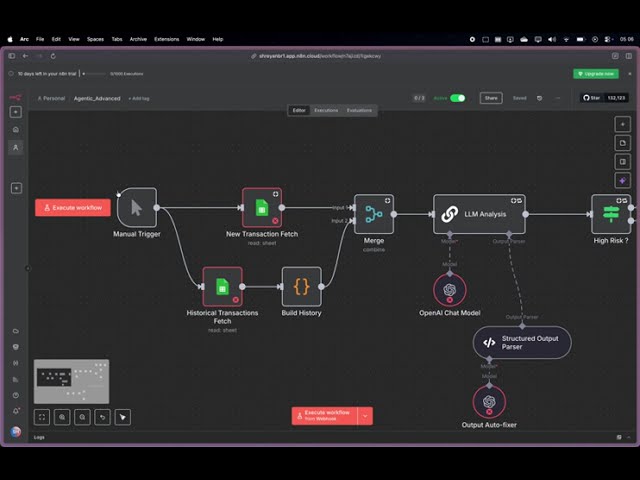
Task: Open the AI assistant sparkle icon
Action: pos(623,181)
